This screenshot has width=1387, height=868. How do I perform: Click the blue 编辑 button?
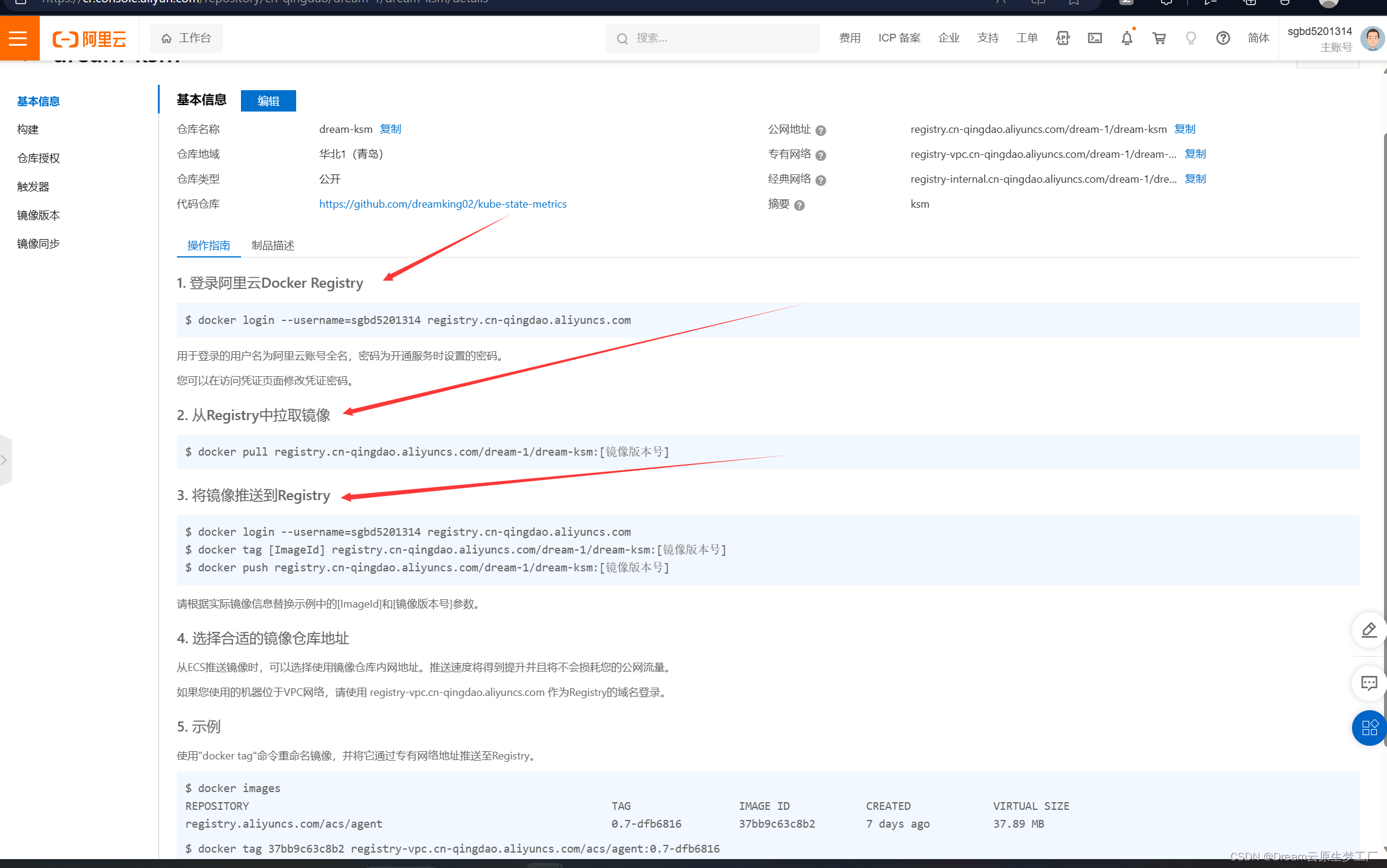268,101
